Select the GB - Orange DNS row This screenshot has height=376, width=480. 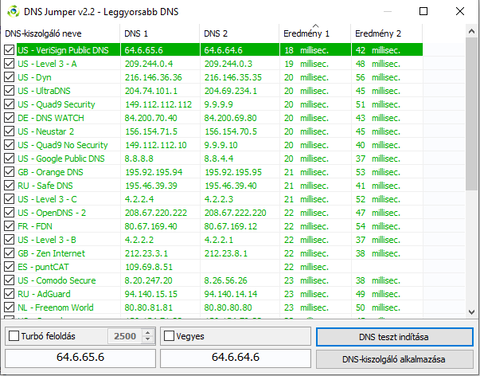point(213,172)
